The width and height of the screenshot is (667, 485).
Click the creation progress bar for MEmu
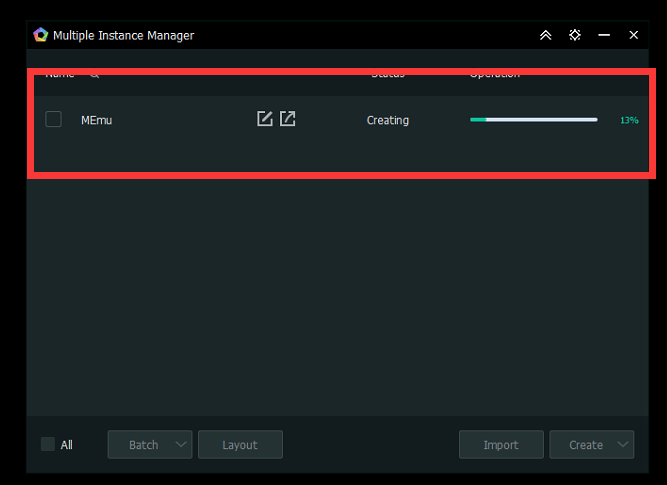click(534, 119)
